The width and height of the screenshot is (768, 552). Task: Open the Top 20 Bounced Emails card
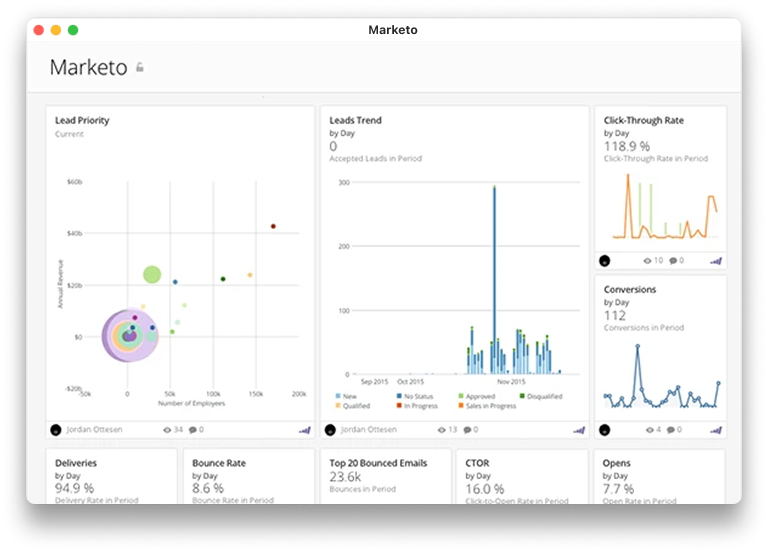pyautogui.click(x=378, y=463)
